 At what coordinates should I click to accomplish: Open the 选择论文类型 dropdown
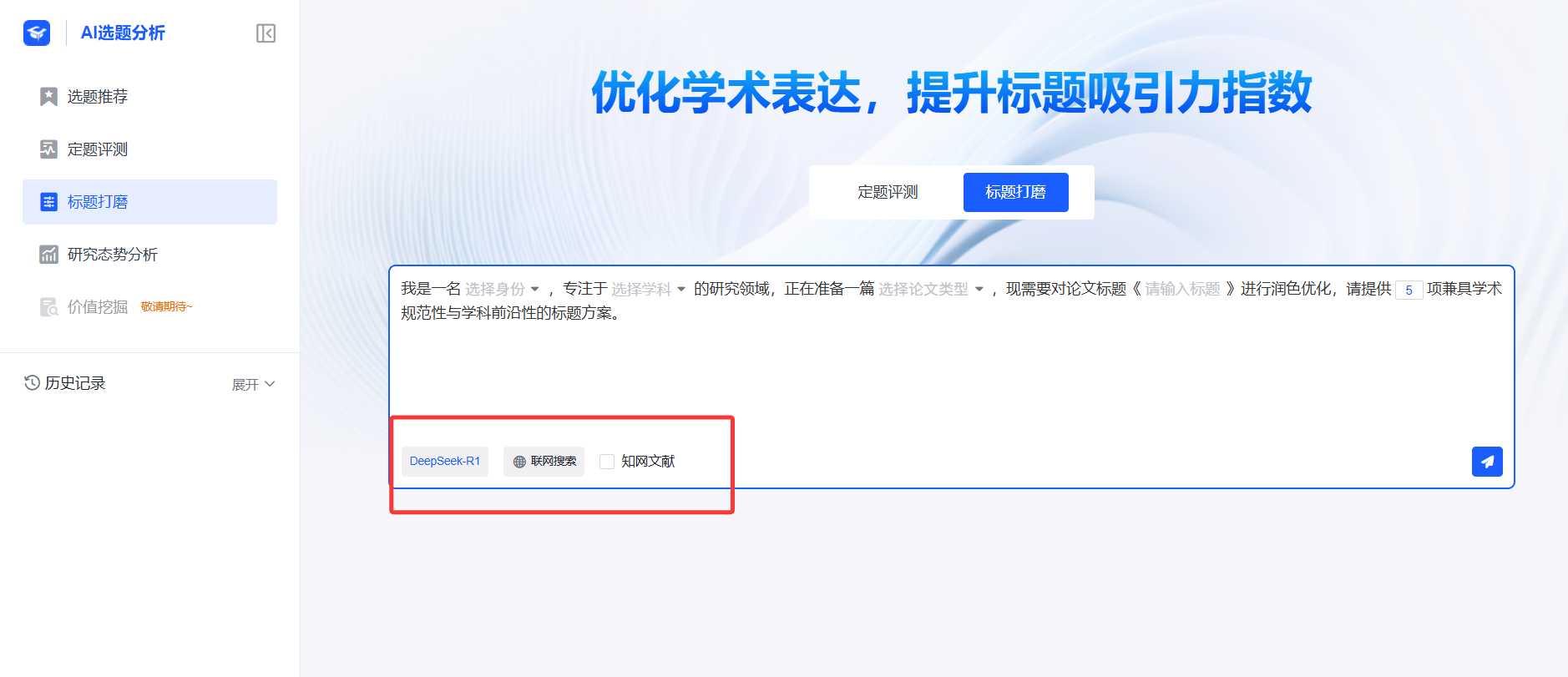[930, 290]
